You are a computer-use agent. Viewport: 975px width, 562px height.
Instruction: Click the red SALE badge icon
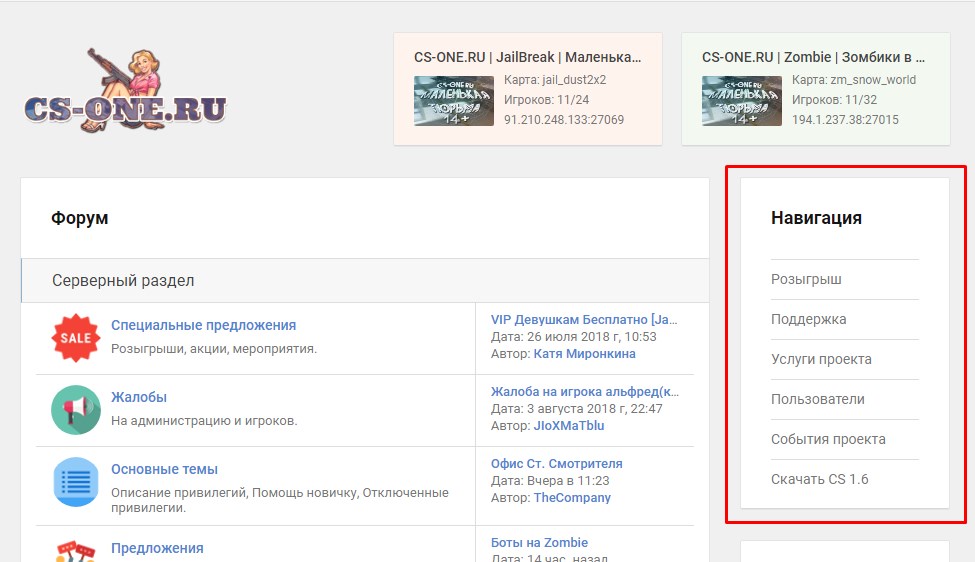[x=76, y=338]
